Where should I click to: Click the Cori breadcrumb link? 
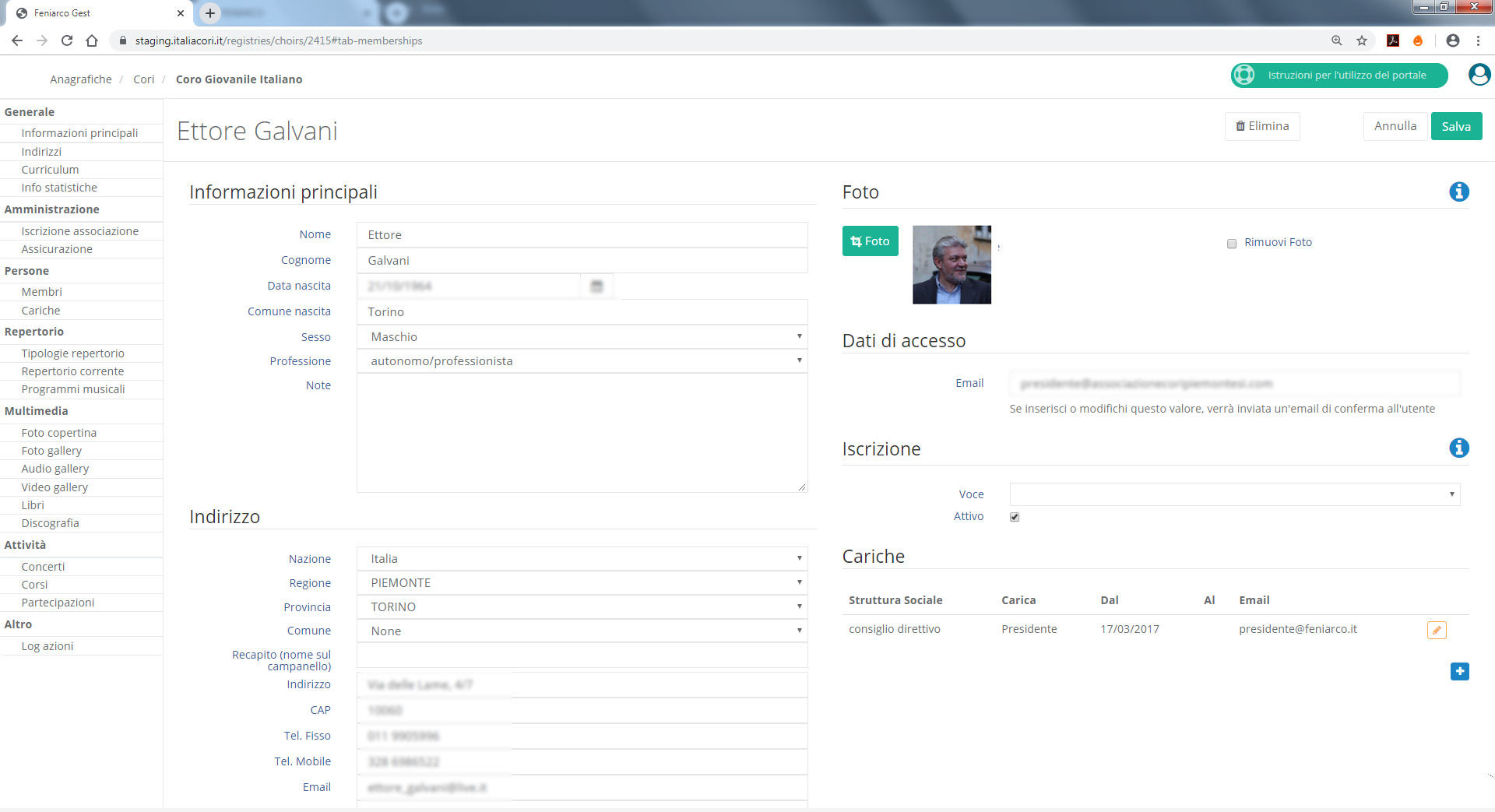coord(143,79)
